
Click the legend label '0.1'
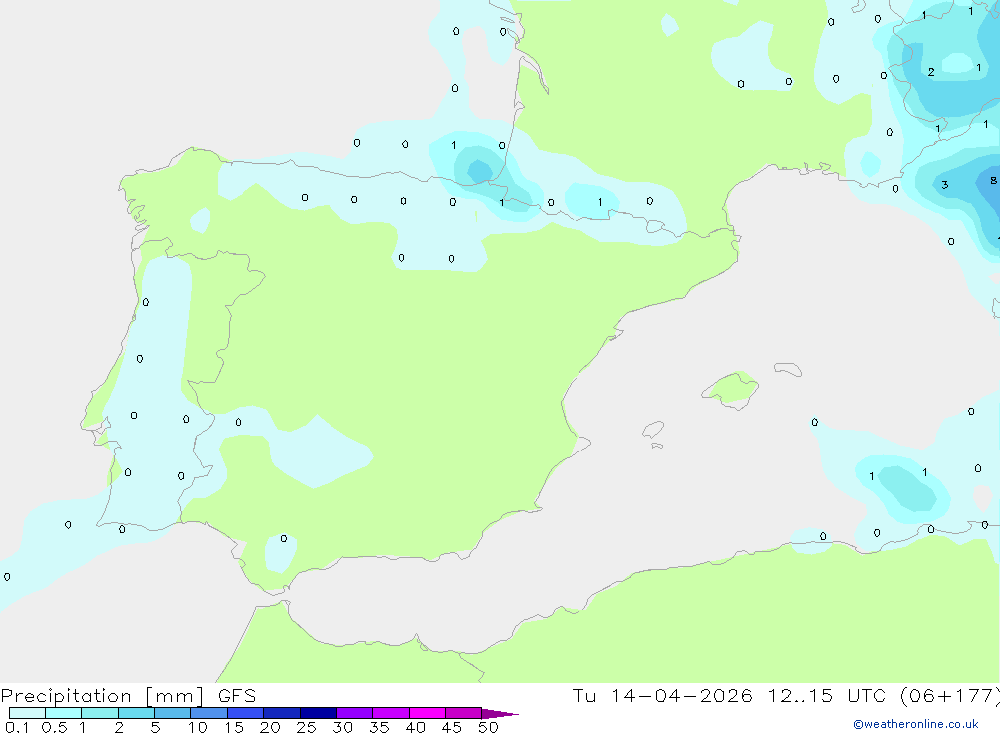click(x=17, y=727)
